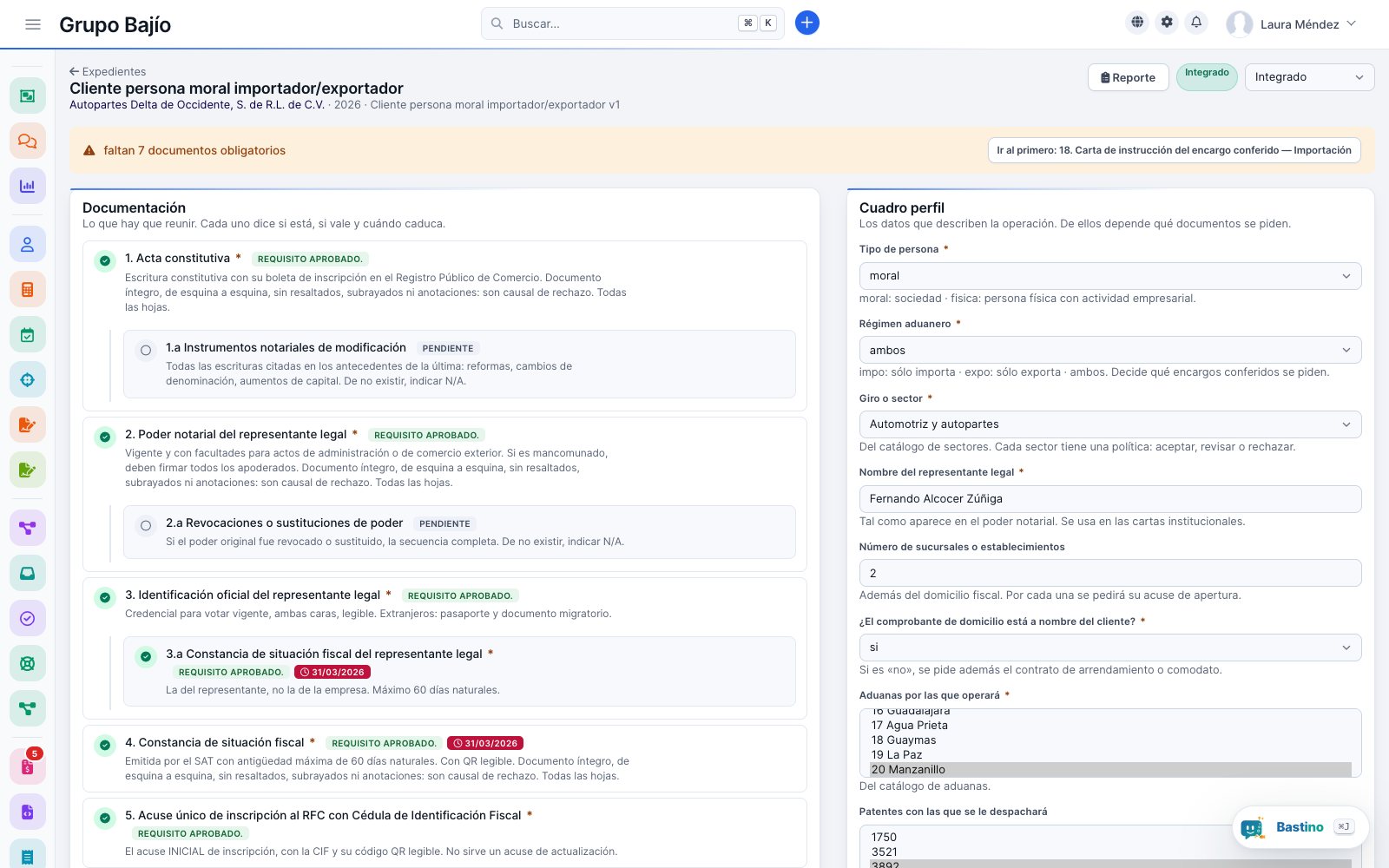The width and height of the screenshot is (1389, 868).
Task: Open the Tipo de persona dropdown
Action: [x=1109, y=276]
